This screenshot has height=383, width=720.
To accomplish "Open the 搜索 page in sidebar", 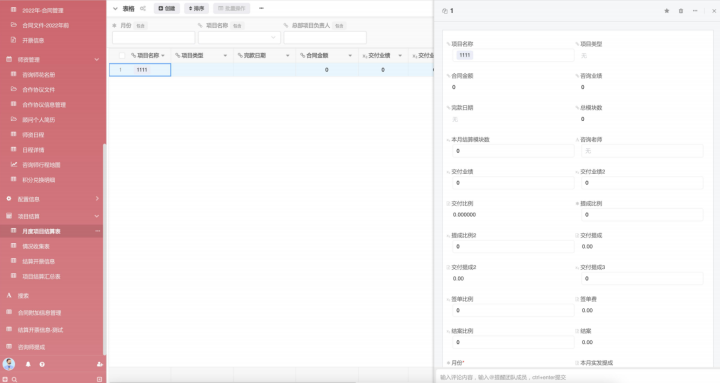I will [23, 296].
